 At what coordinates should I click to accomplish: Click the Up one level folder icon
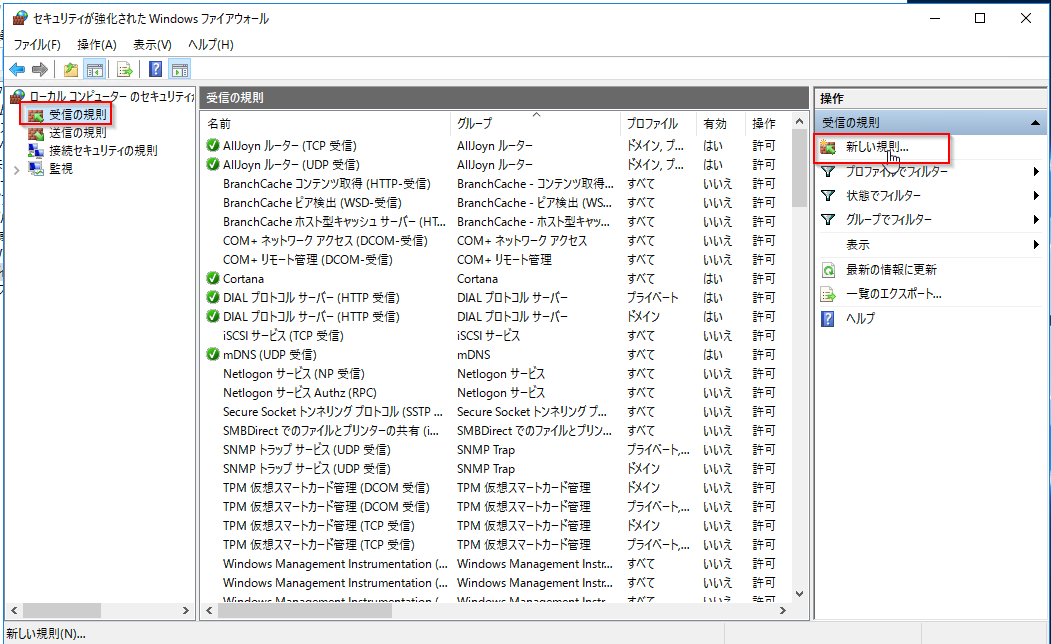70,69
